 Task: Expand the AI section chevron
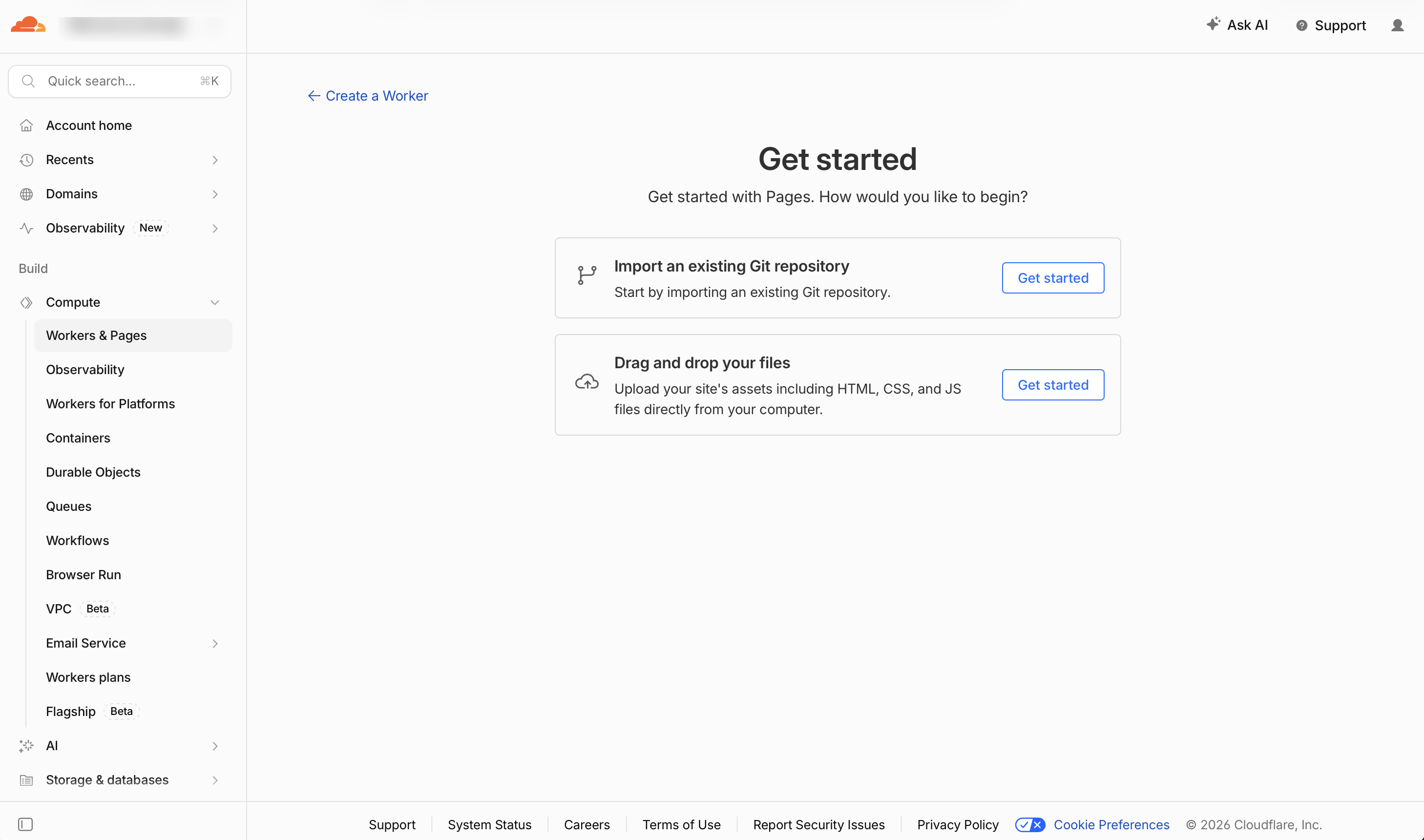click(x=215, y=745)
